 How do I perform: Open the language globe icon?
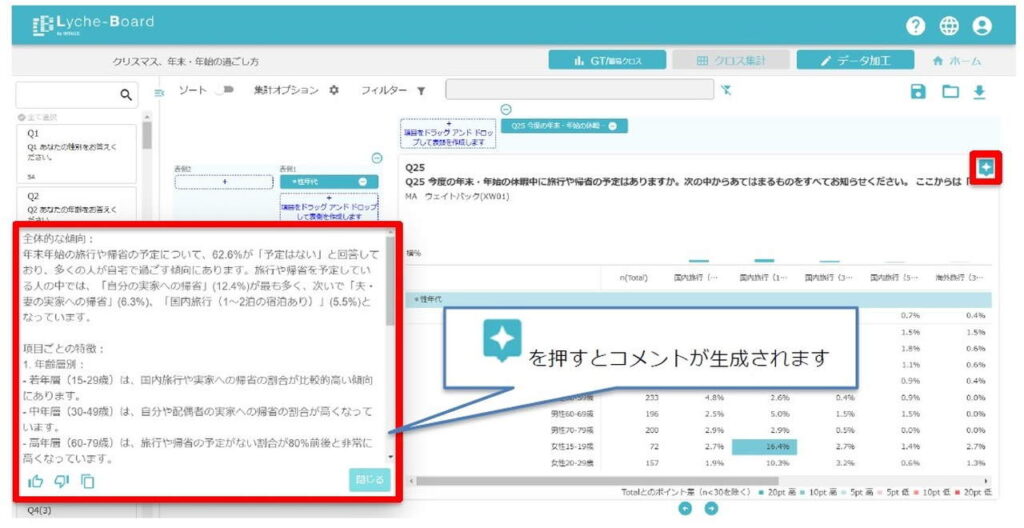(x=949, y=26)
